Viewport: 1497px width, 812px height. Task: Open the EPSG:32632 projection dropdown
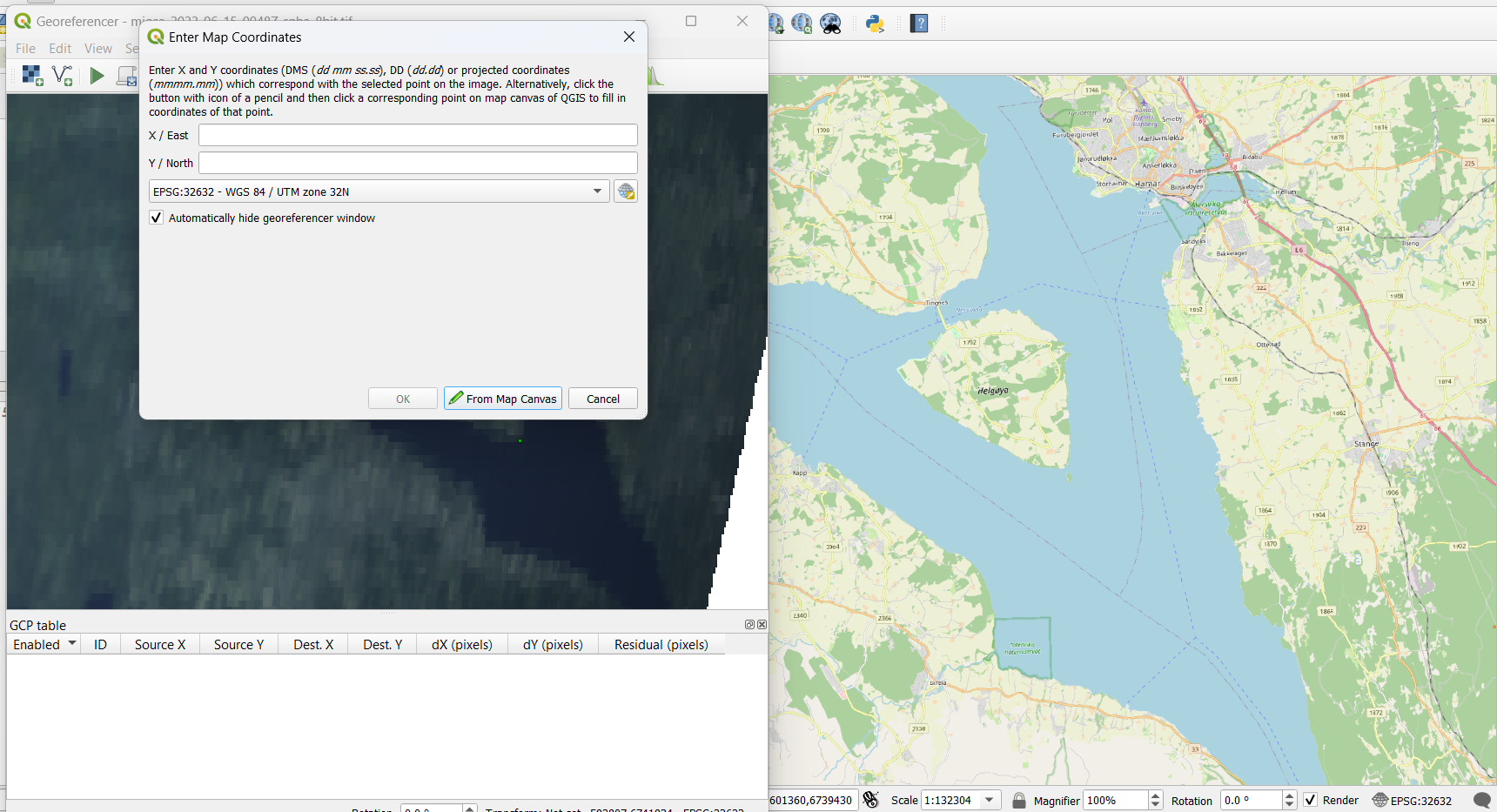(x=597, y=191)
